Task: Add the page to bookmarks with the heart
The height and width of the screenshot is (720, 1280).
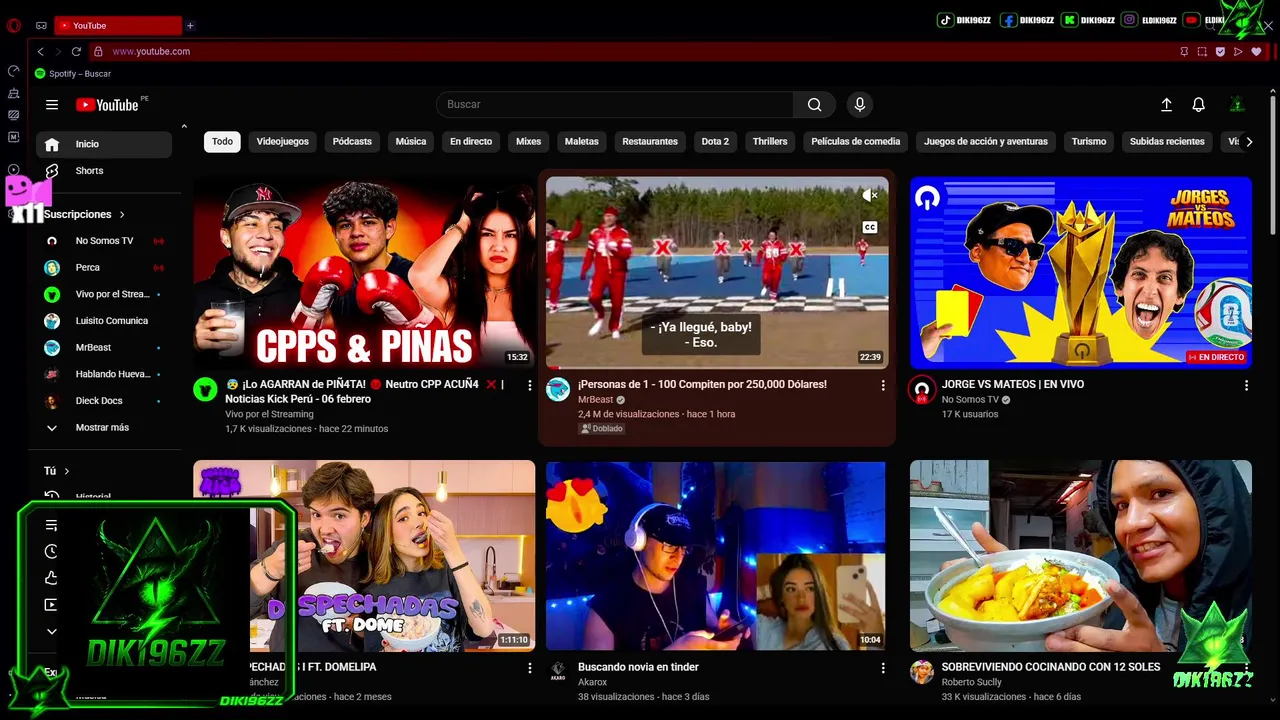Action: 1256,51
